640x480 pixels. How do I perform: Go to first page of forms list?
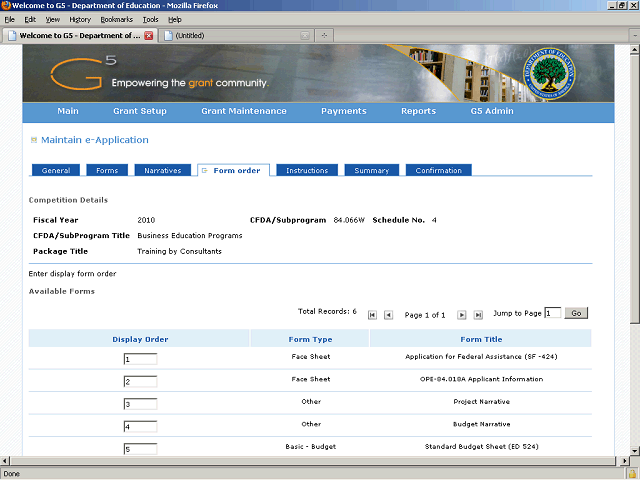point(372,315)
